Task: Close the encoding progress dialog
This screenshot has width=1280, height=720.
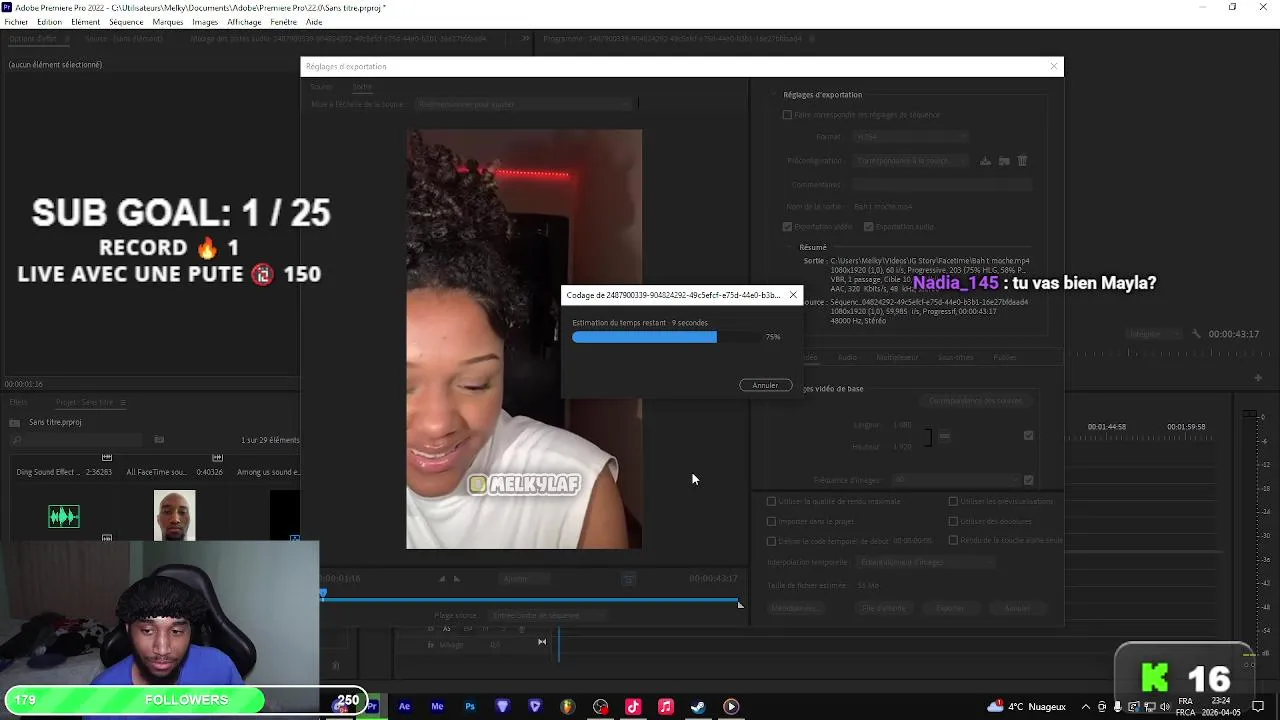Action: pyautogui.click(x=793, y=295)
